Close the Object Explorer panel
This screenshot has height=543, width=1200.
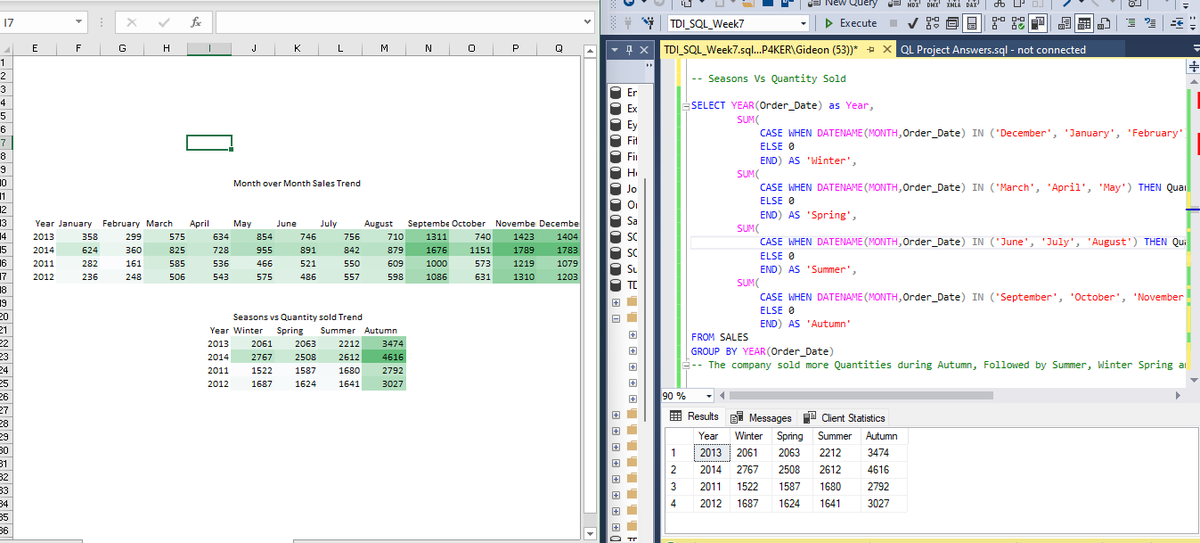[x=644, y=50]
